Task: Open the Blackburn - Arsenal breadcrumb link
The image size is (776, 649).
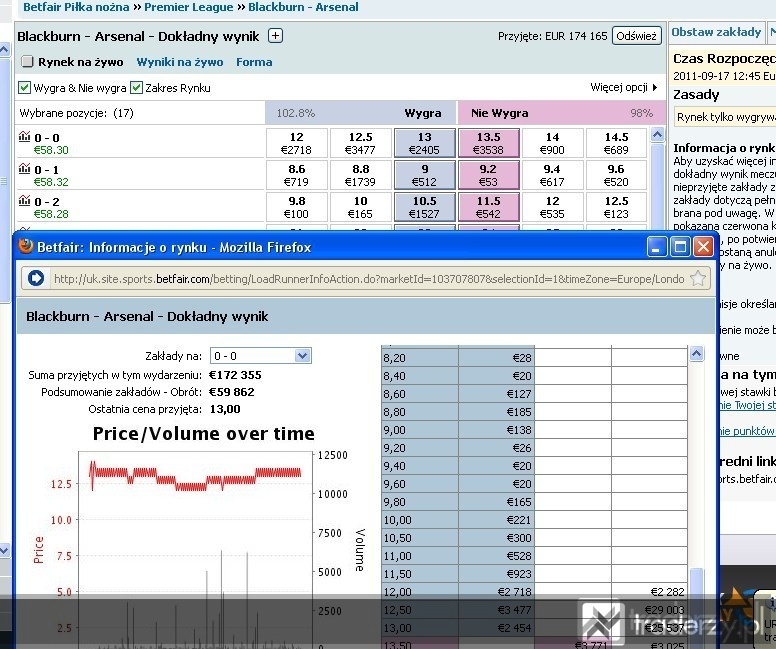Action: pos(303,7)
